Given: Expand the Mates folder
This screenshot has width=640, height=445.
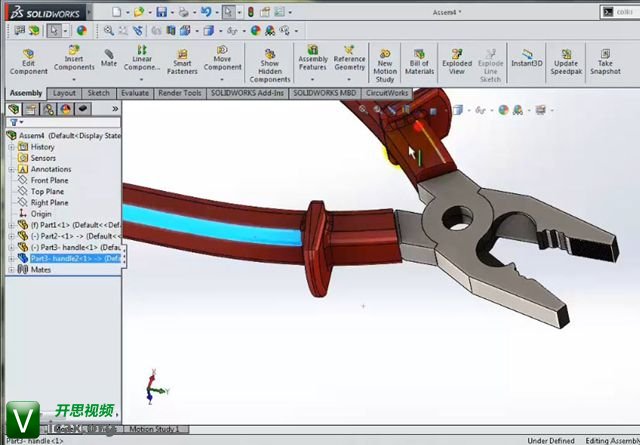Looking at the screenshot, I should click(11, 269).
